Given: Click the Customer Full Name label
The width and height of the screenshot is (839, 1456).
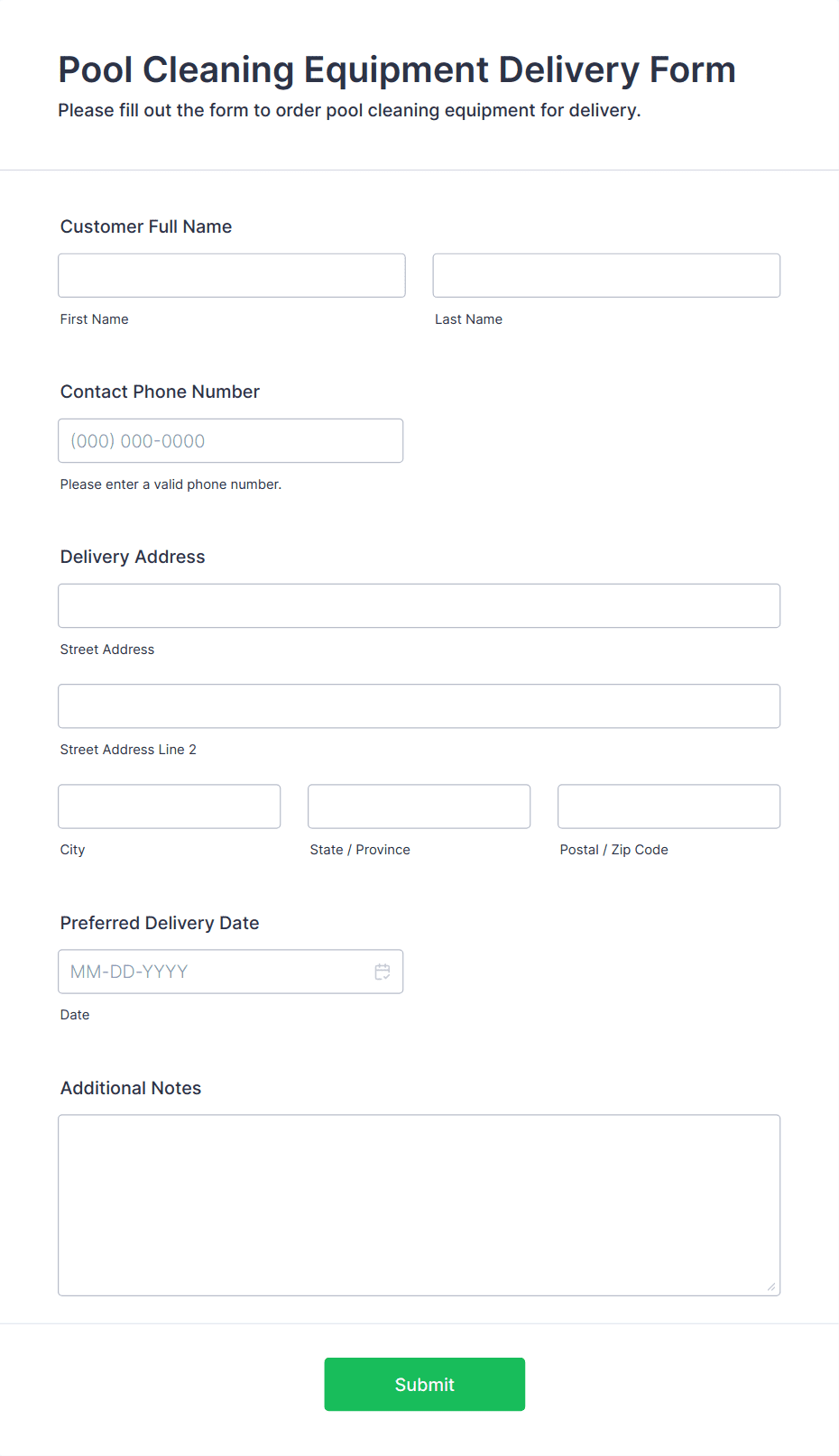Looking at the screenshot, I should click(146, 226).
